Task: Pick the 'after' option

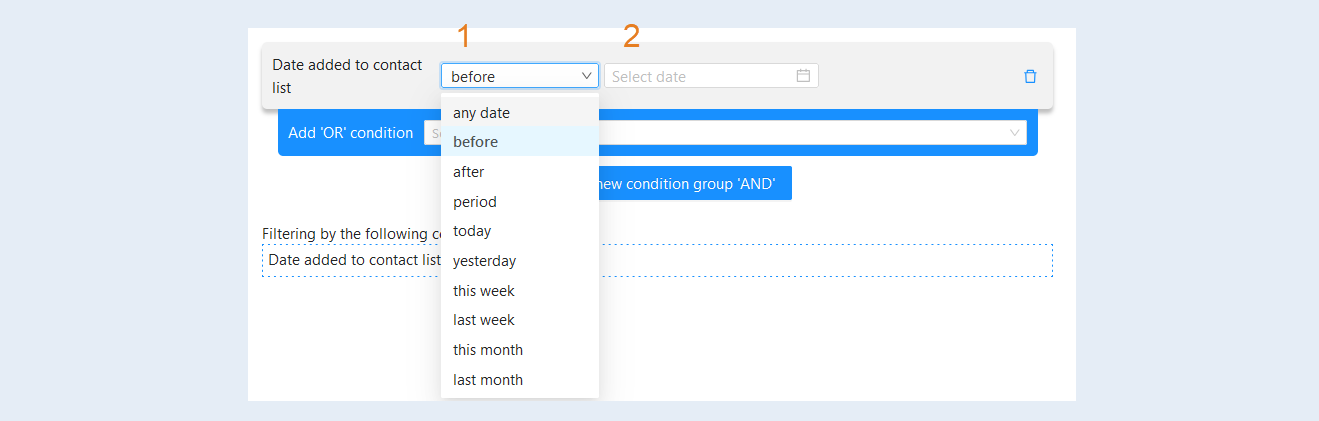Action: [520, 172]
